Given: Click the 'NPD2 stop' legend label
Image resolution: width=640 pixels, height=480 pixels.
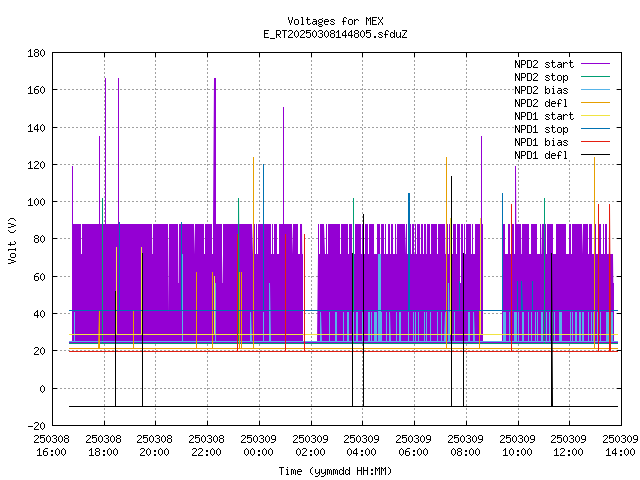Looking at the screenshot, I should (x=541, y=77).
